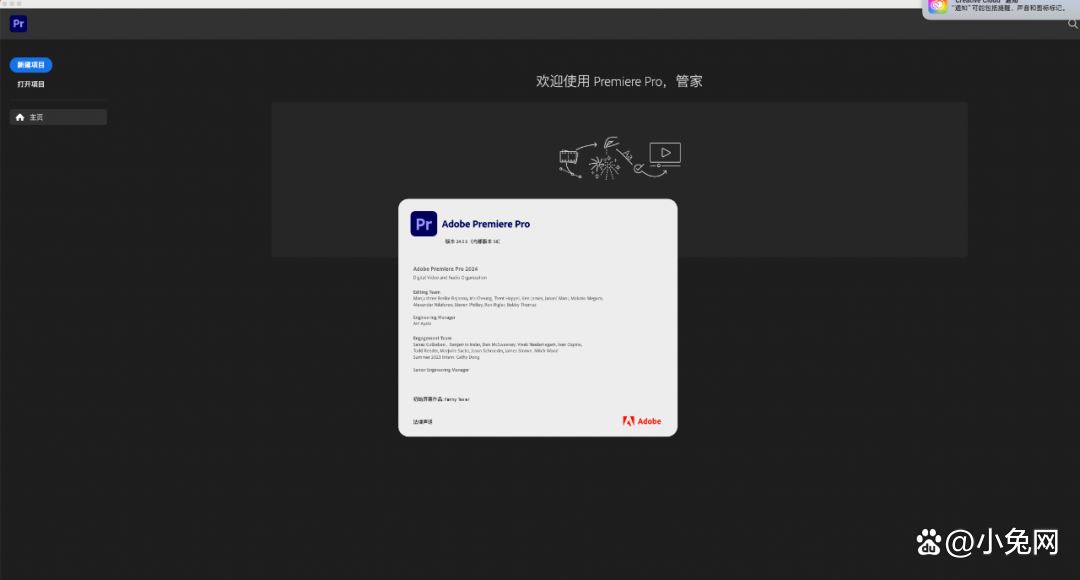Click the Creative Cloud notification banner
1080x580 pixels.
(1000, 8)
